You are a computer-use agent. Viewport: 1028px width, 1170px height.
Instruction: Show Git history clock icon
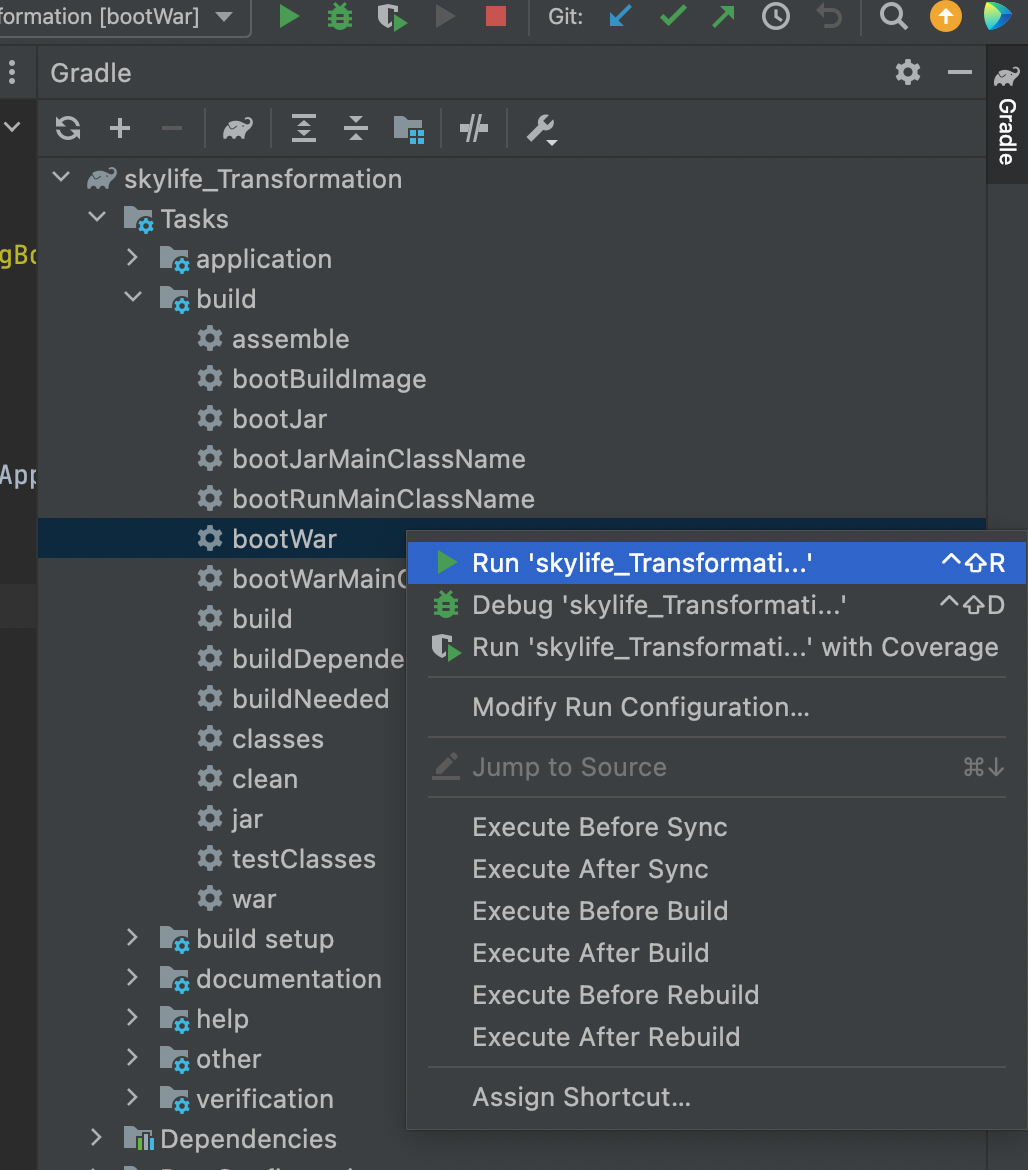click(x=776, y=16)
